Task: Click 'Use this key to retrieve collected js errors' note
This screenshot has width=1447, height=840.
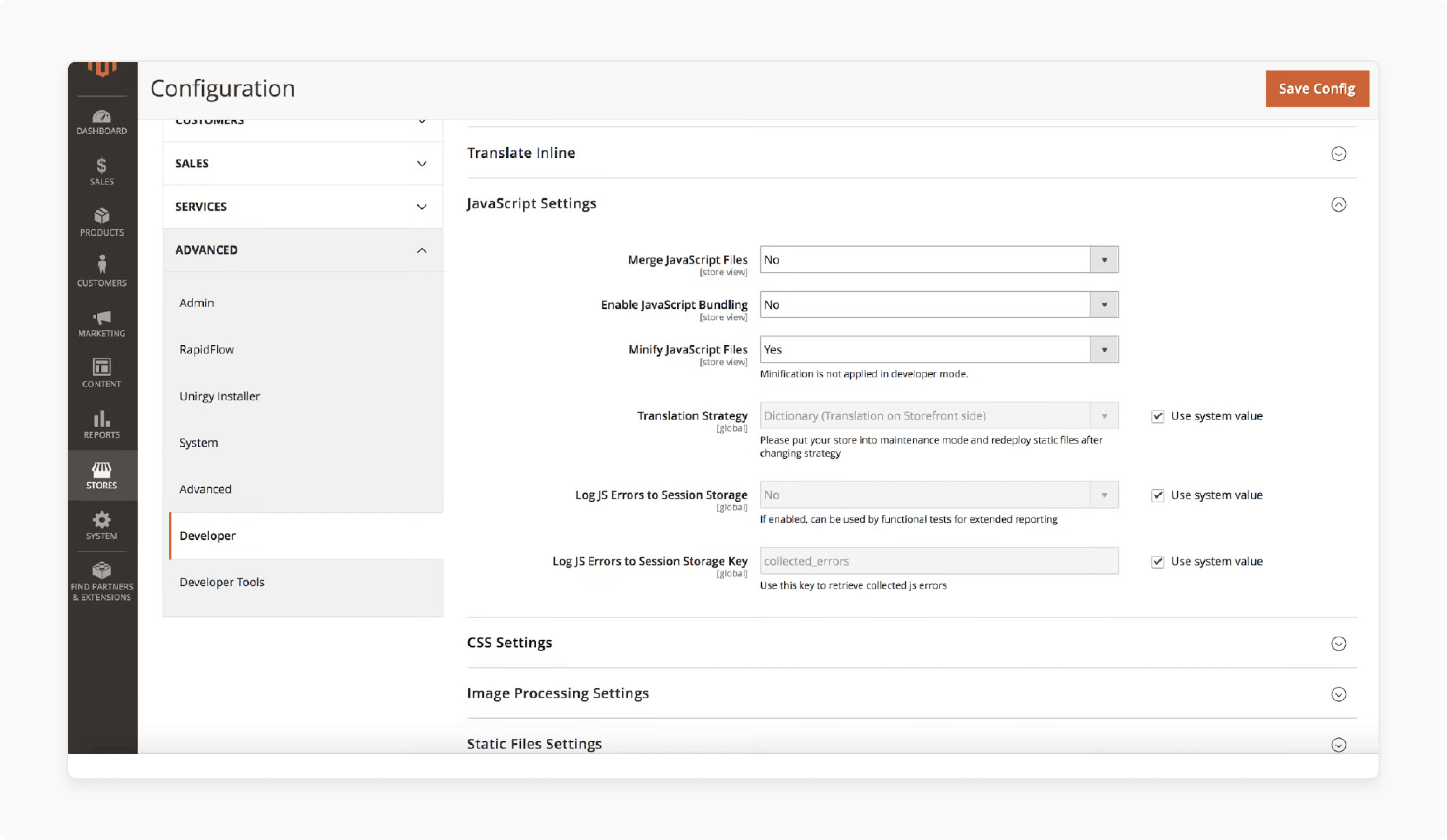Action: point(853,586)
